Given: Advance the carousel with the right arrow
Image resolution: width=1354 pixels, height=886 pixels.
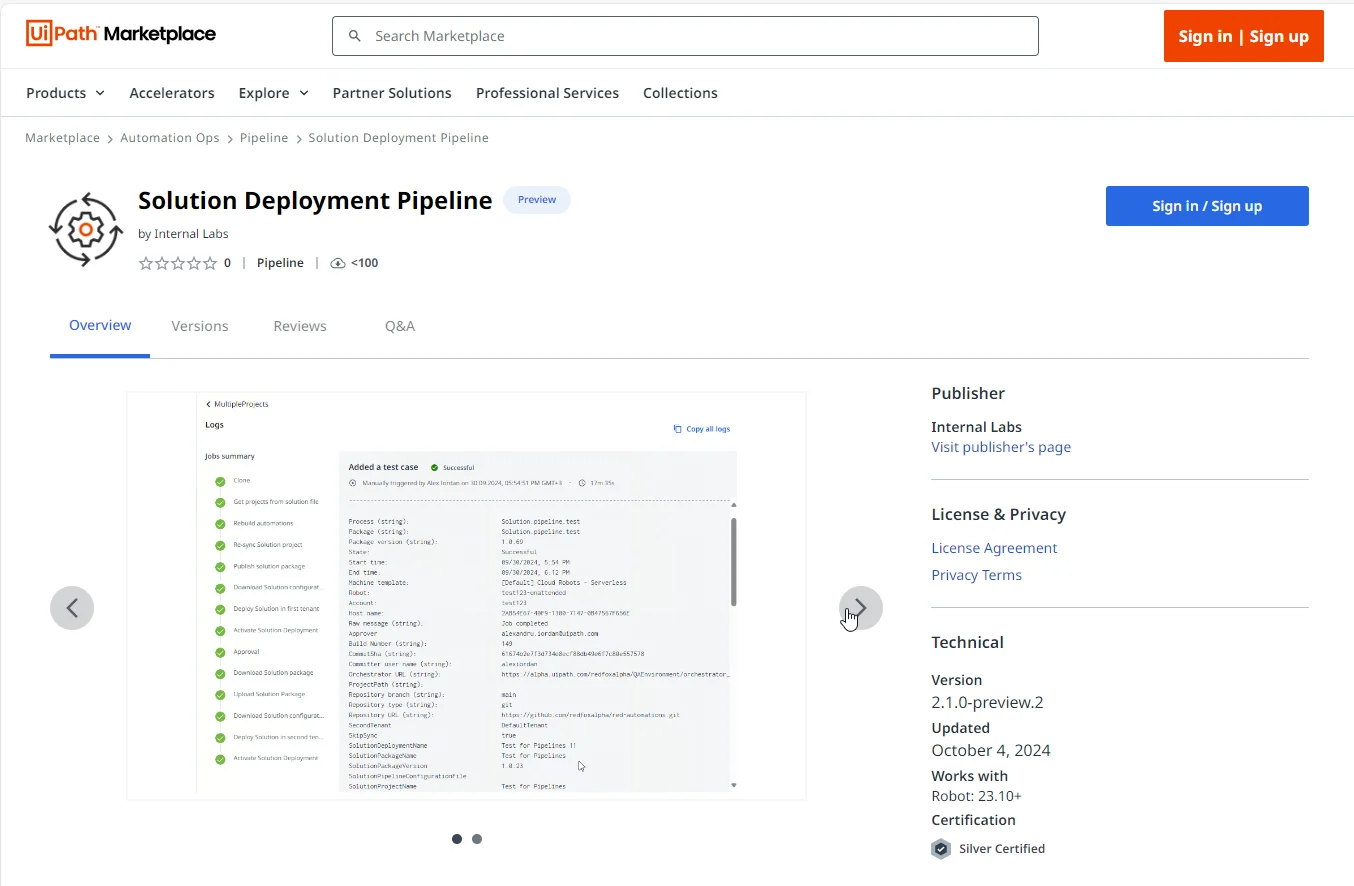Looking at the screenshot, I should click(861, 608).
